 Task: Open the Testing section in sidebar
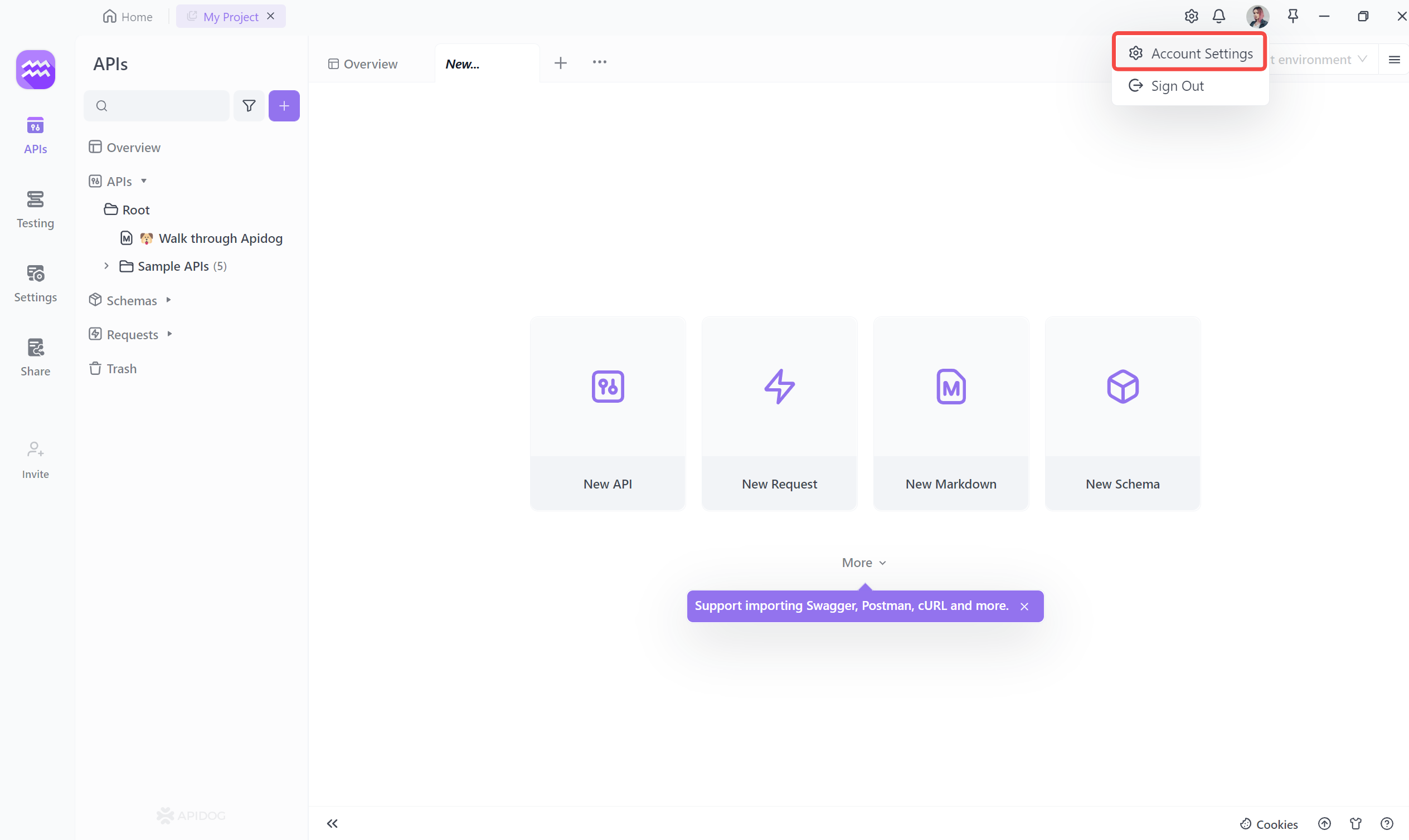click(35, 209)
